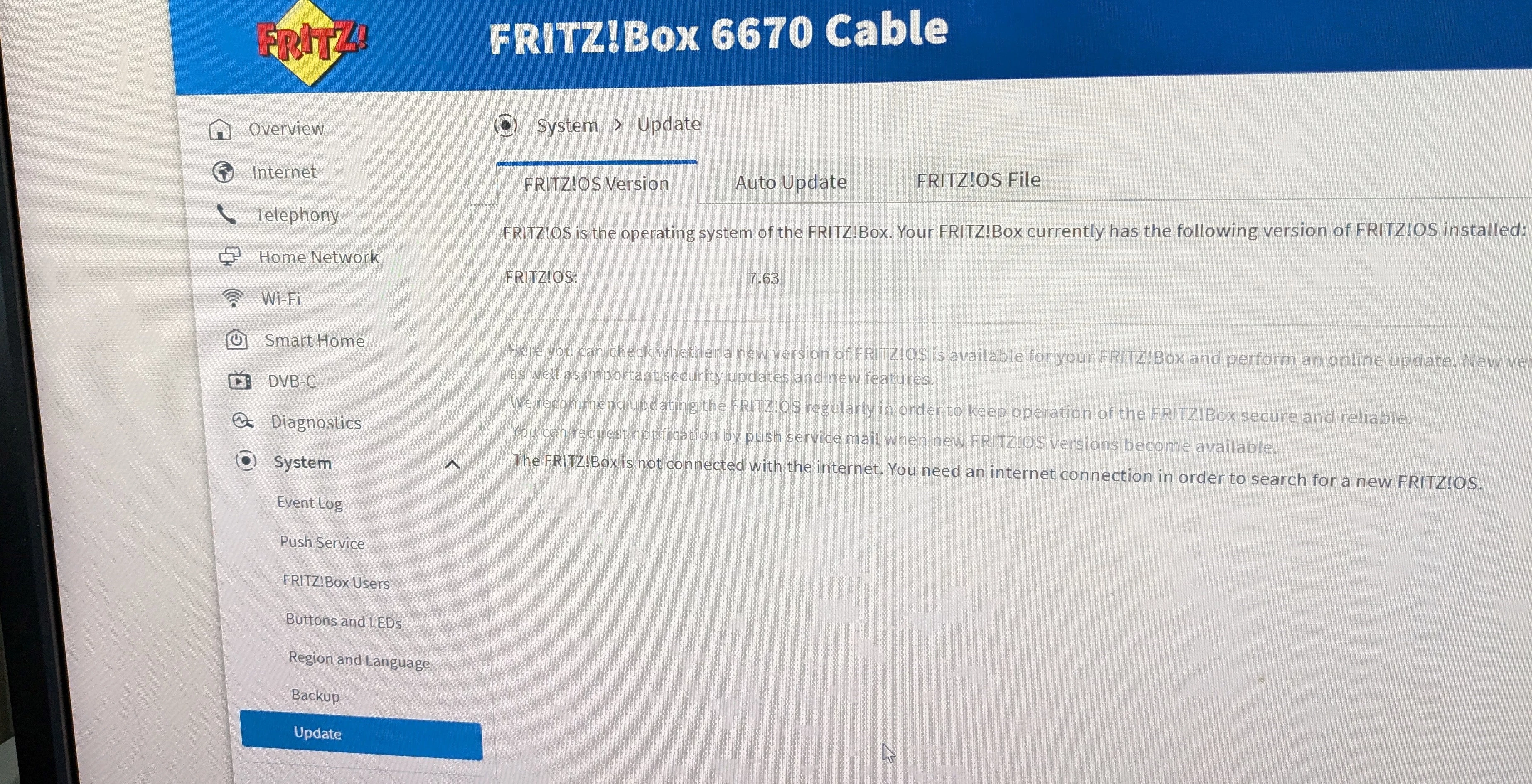Viewport: 1532px width, 784px height.
Task: Open the Push Service submenu item
Action: coord(322,543)
